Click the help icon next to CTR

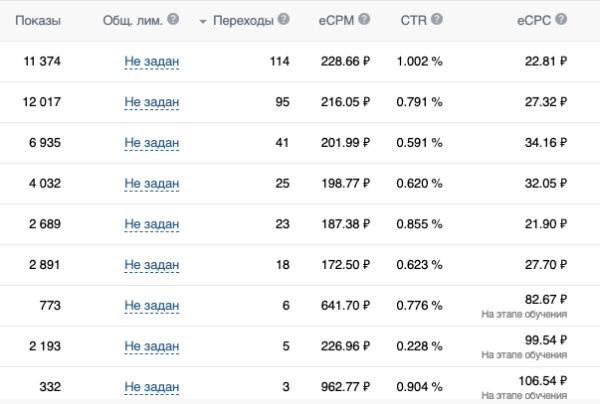[x=436, y=20]
